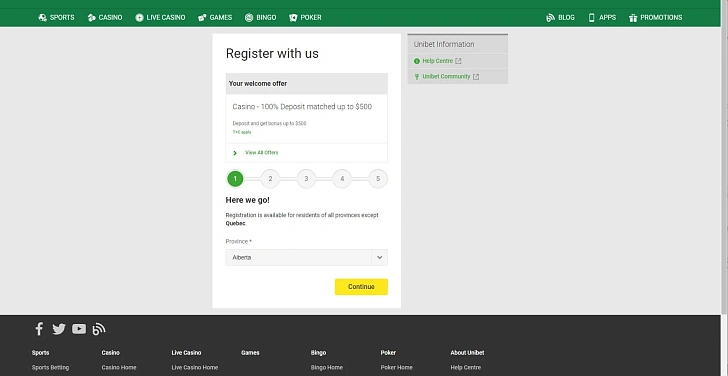Click the yellow Continue button
This screenshot has width=728, height=376.
361,287
